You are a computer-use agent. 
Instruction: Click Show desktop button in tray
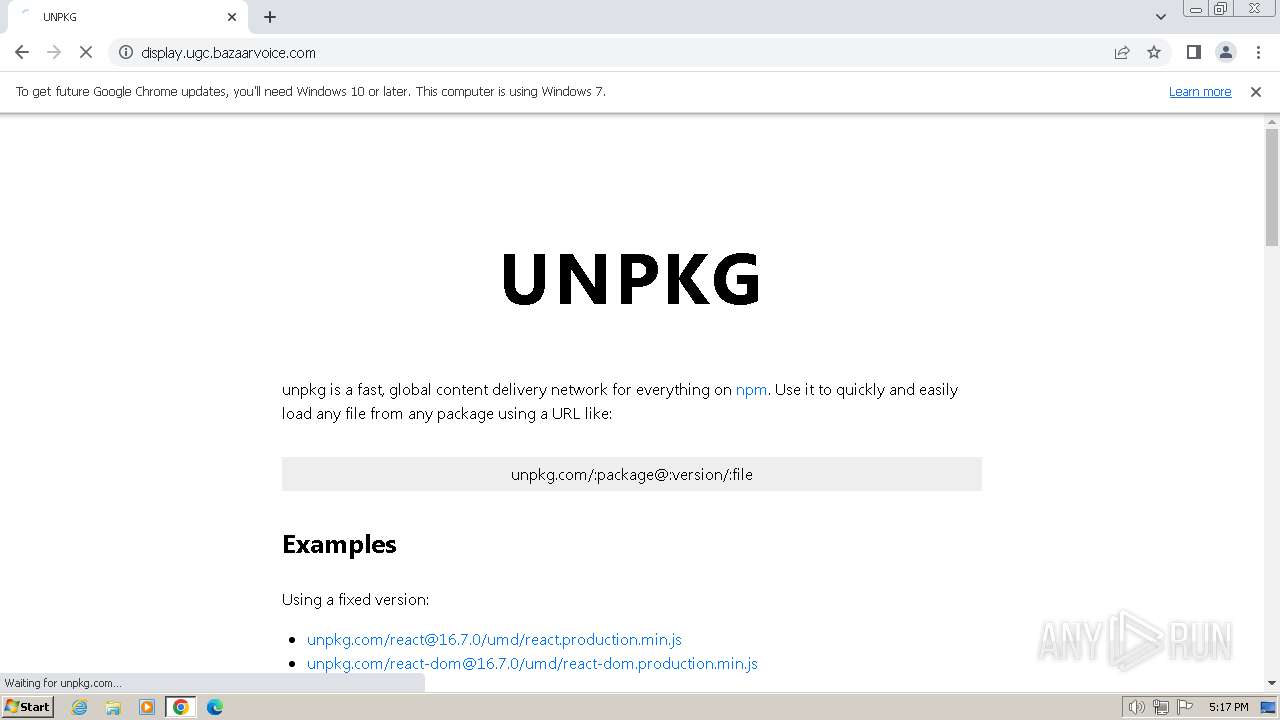(x=1270, y=707)
